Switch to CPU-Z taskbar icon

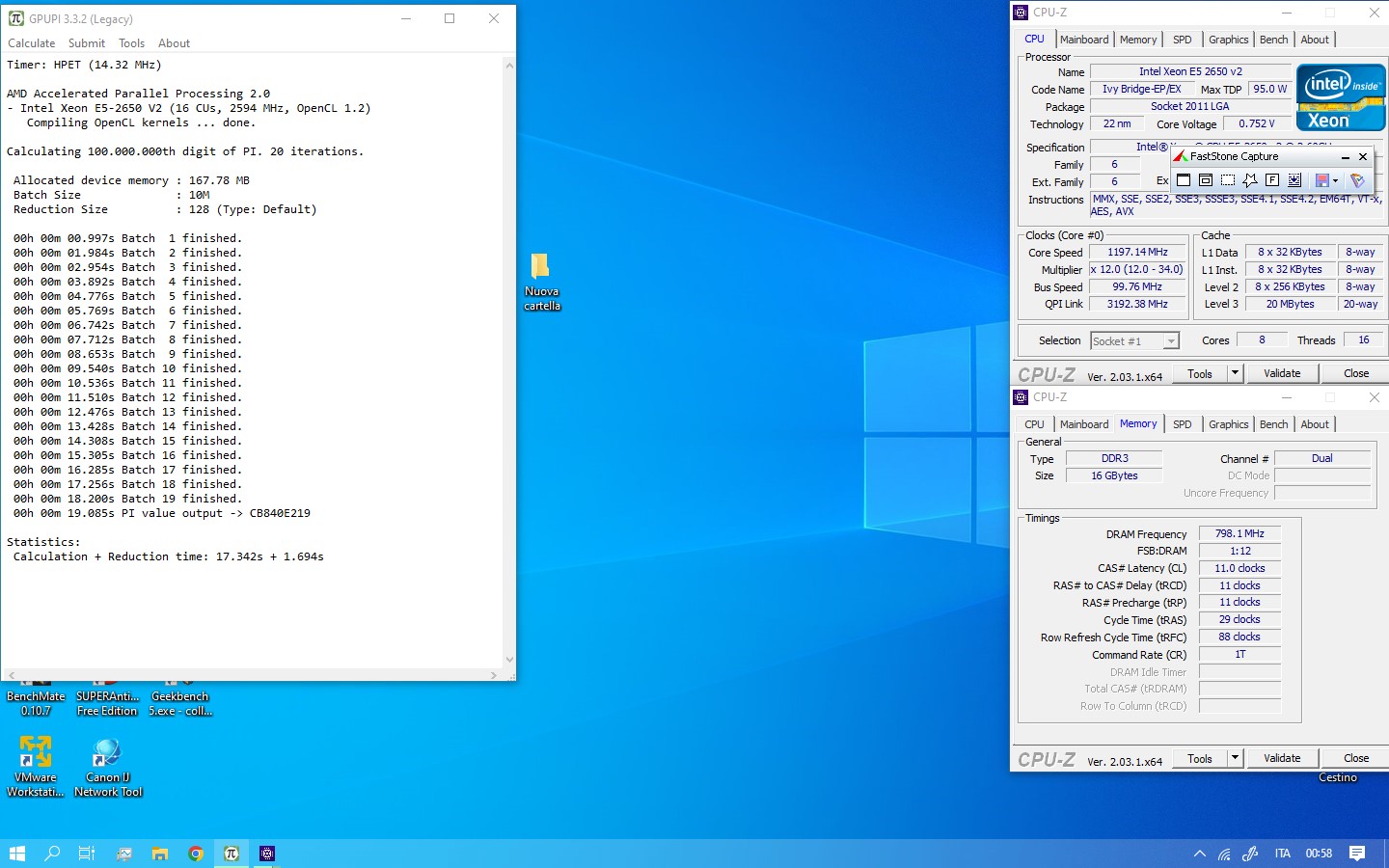pyautogui.click(x=267, y=854)
